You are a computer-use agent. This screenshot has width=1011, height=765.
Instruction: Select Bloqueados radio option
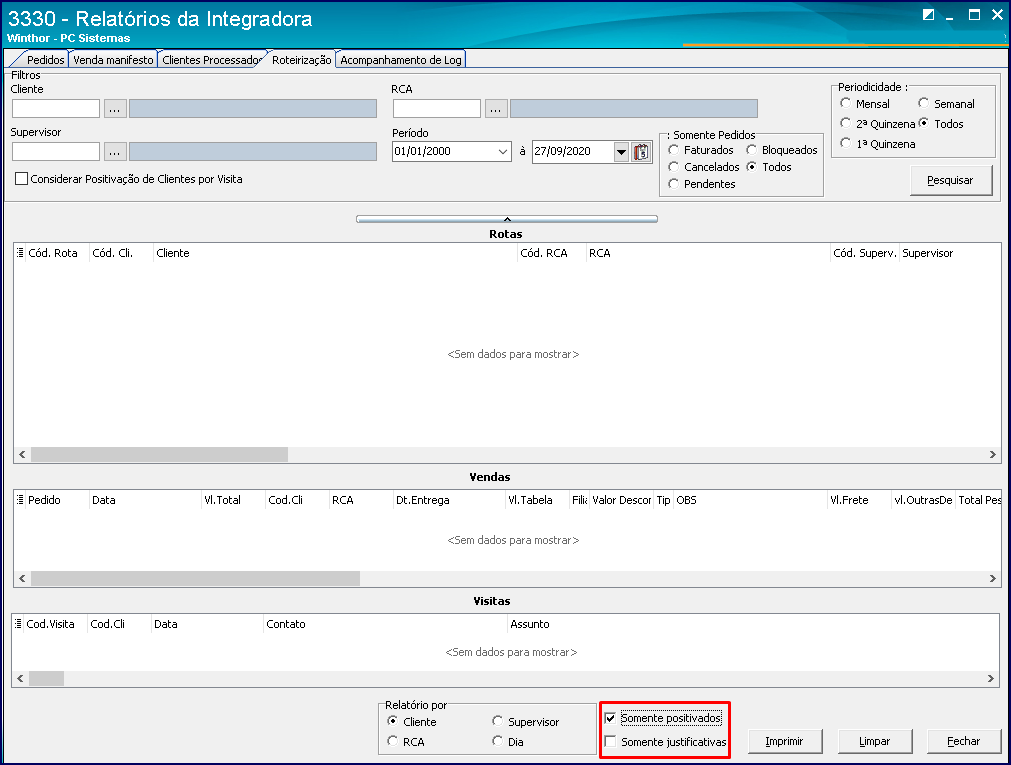(751, 150)
